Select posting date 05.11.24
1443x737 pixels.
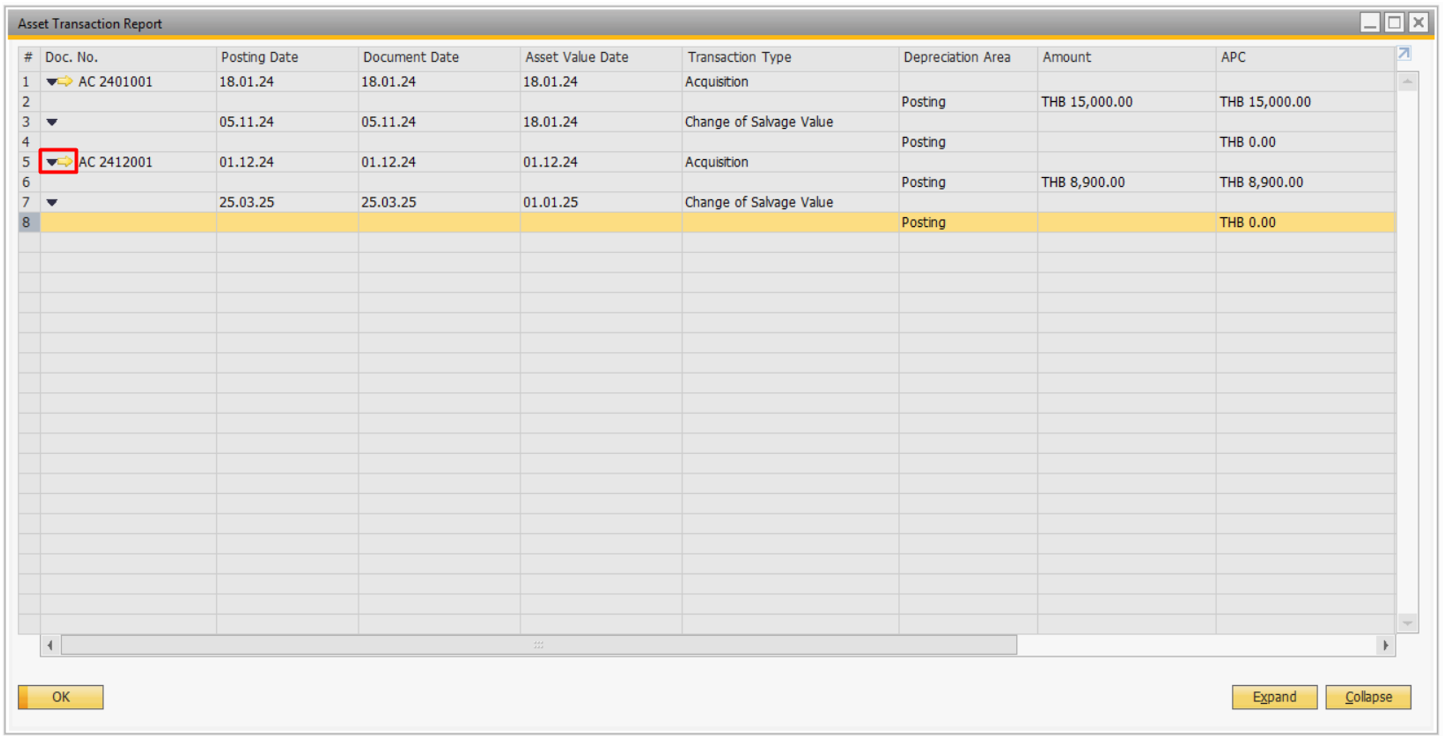point(246,122)
